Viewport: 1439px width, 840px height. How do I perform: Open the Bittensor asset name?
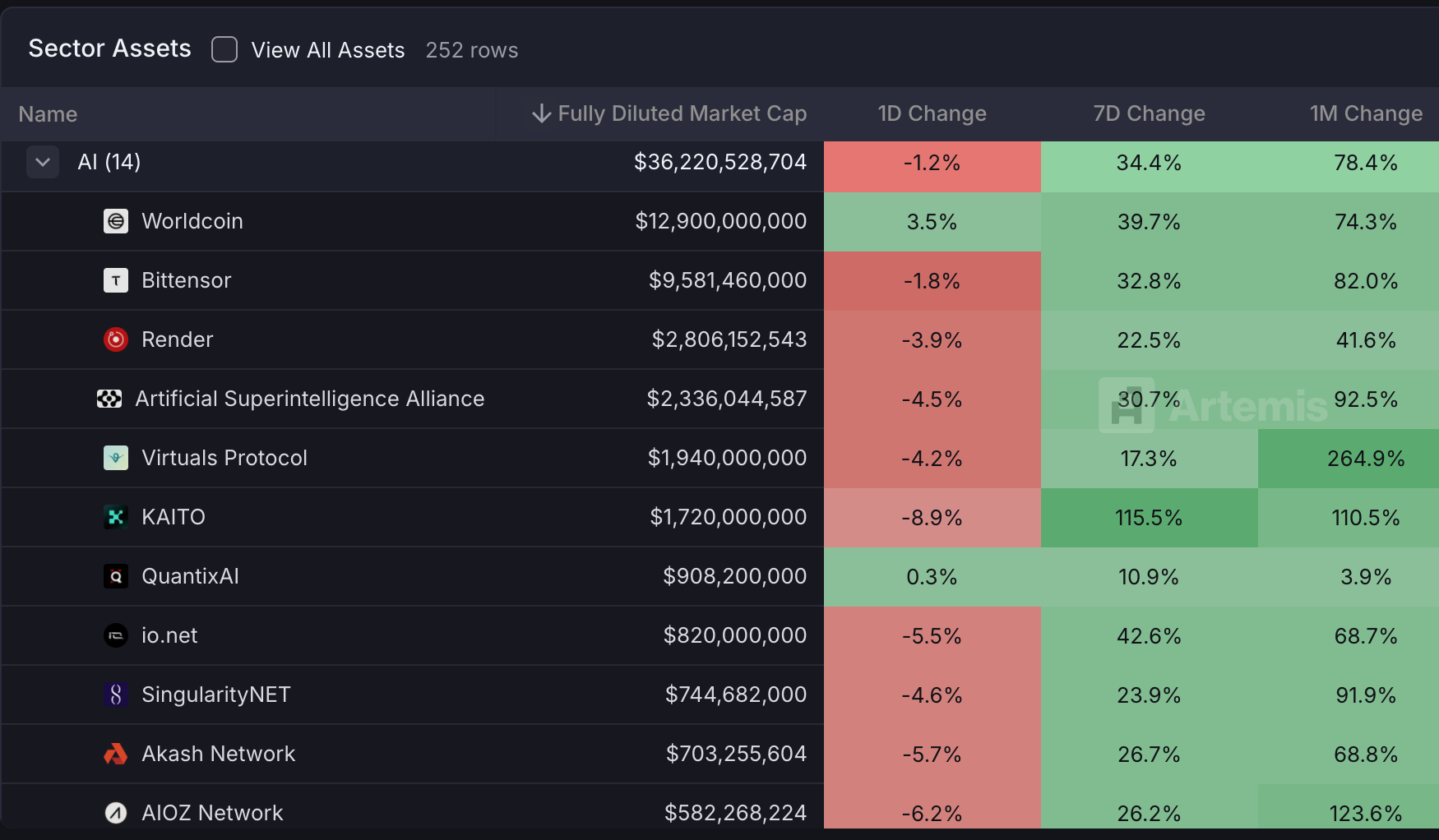coord(187,280)
